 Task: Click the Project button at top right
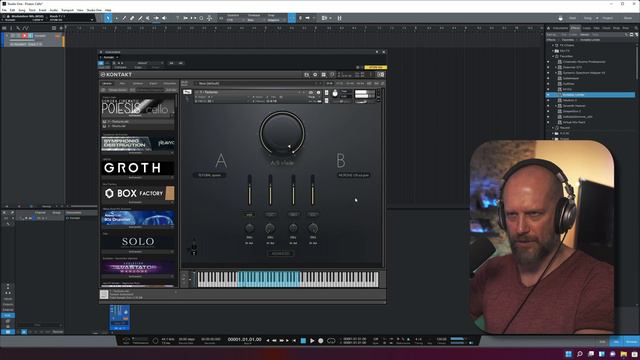tap(608, 18)
